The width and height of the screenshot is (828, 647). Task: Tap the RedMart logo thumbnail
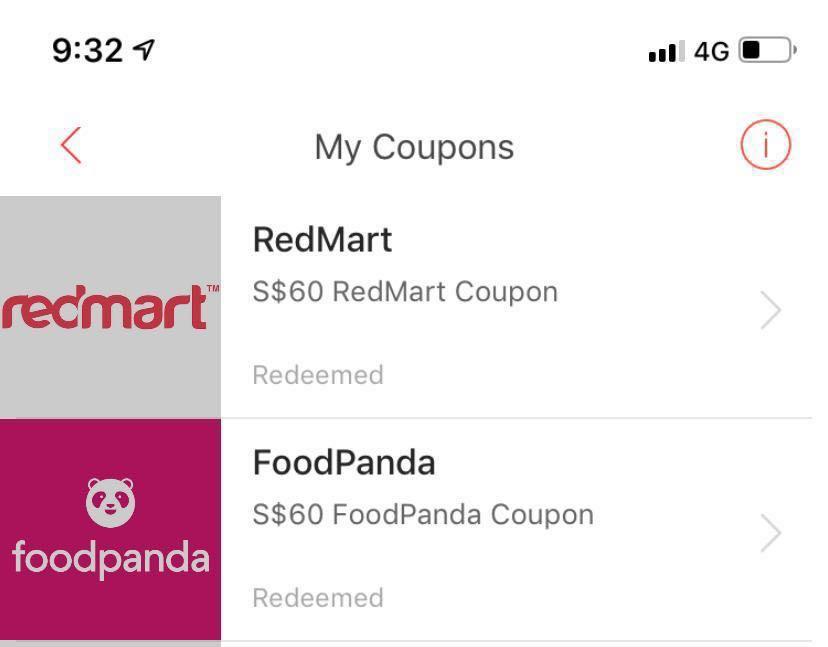coord(110,307)
